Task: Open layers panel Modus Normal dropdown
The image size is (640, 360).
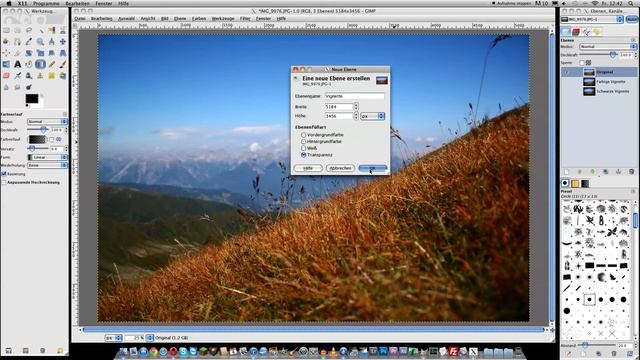Action: click(608, 47)
